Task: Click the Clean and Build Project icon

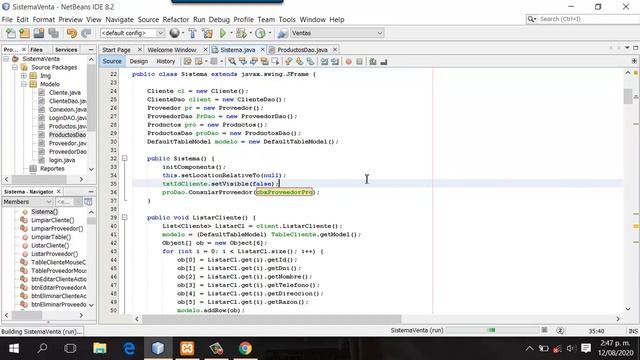Action: point(207,33)
